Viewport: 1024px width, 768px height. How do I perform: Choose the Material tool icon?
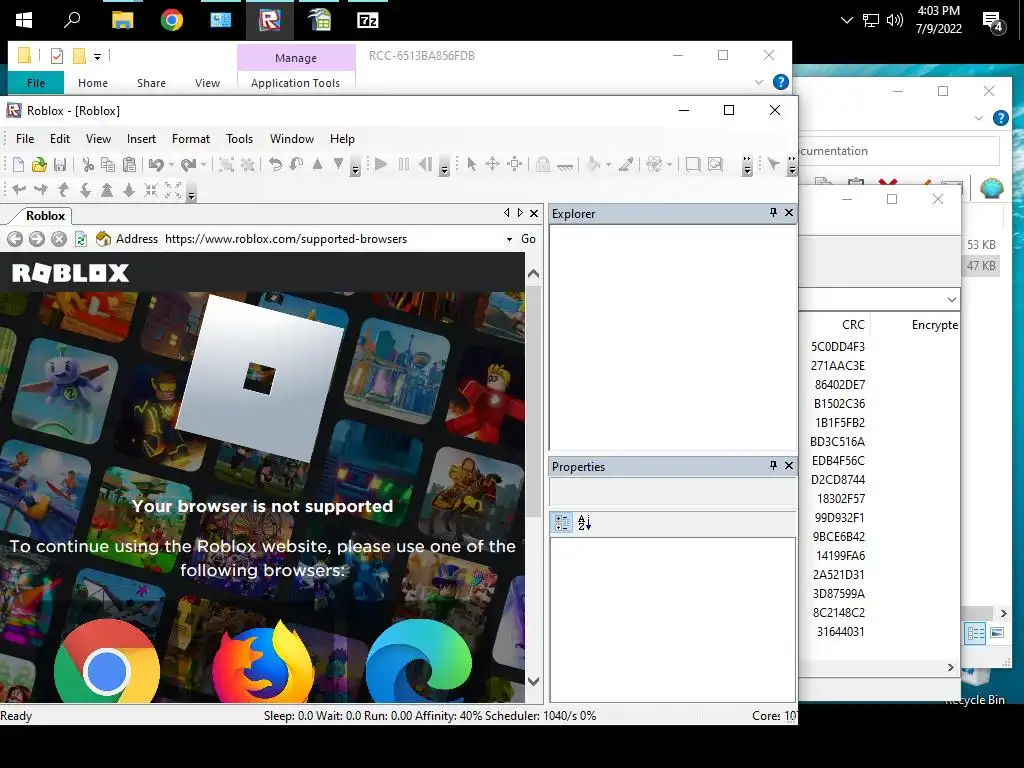pos(654,165)
